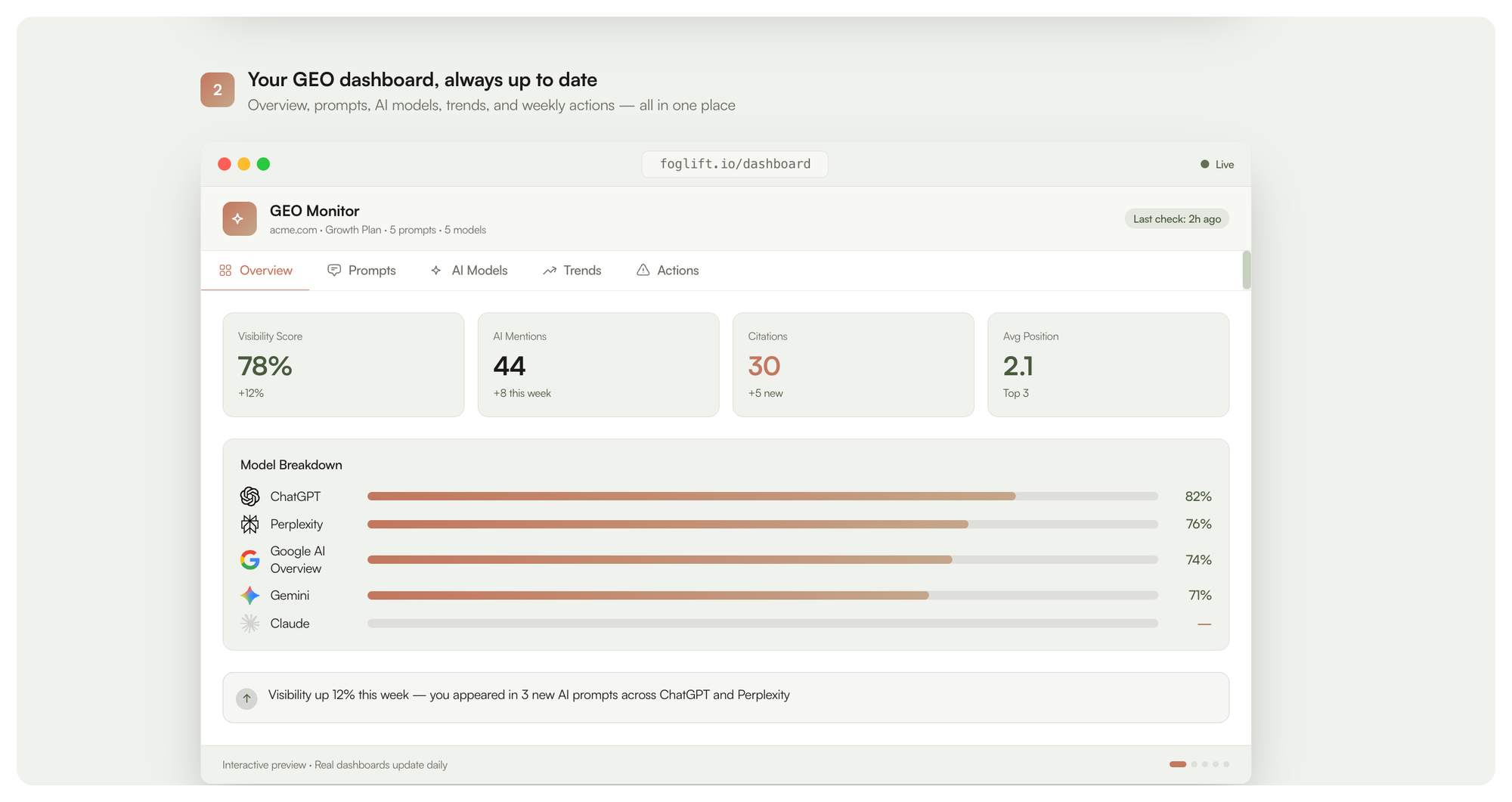Open the Visibility Score card
Screen dimensions: 1512x802
[343, 364]
